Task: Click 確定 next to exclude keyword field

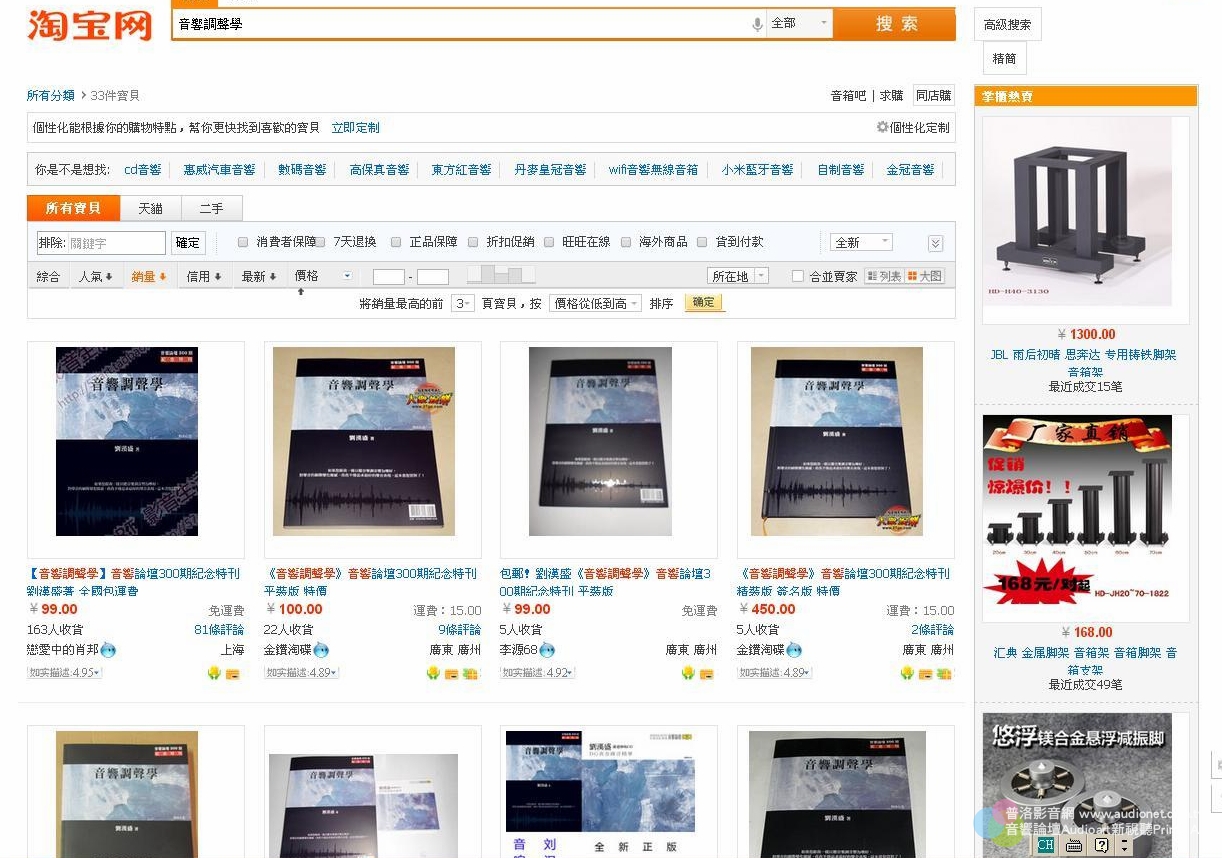Action: (188, 242)
